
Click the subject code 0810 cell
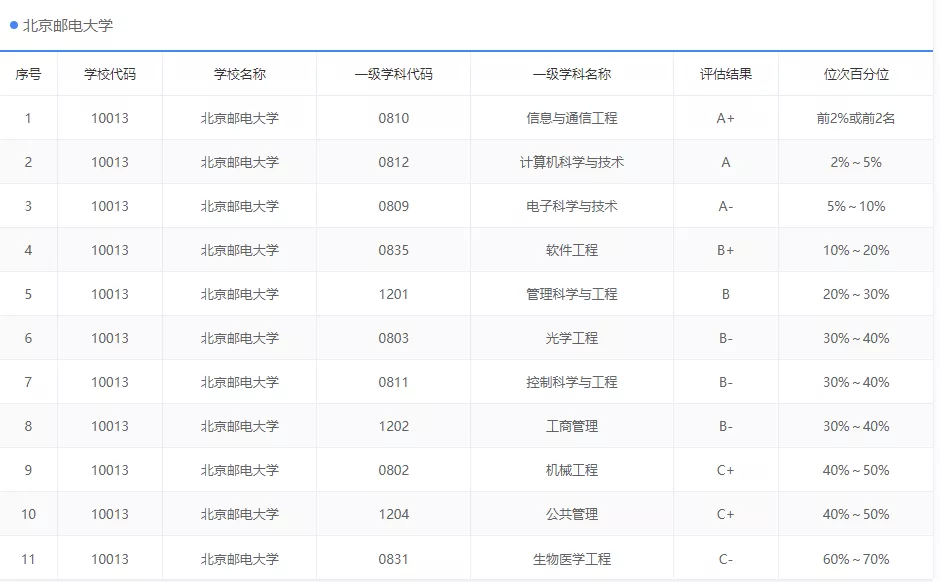[x=393, y=117]
